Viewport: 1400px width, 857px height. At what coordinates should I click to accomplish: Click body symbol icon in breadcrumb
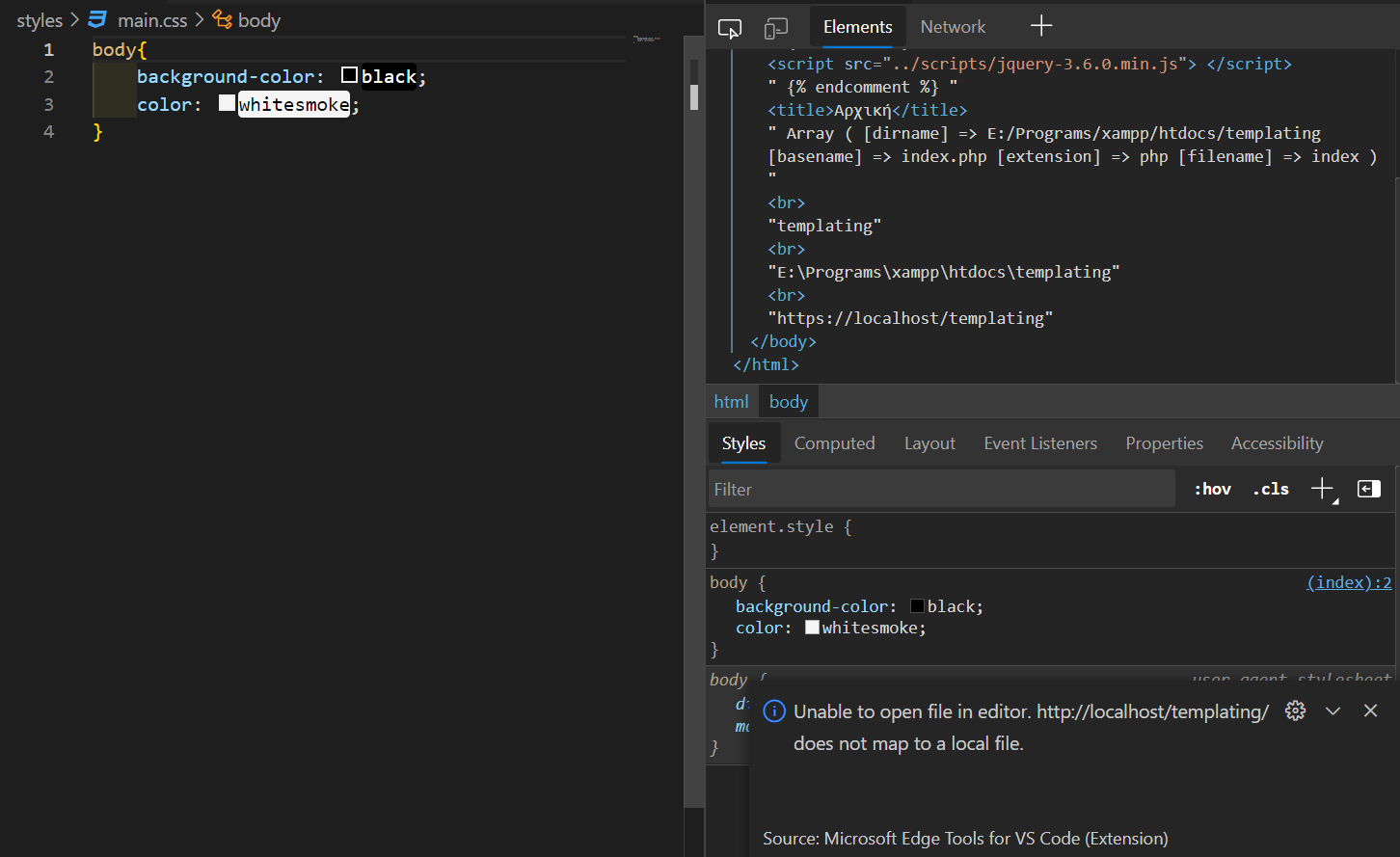pyautogui.click(x=223, y=19)
